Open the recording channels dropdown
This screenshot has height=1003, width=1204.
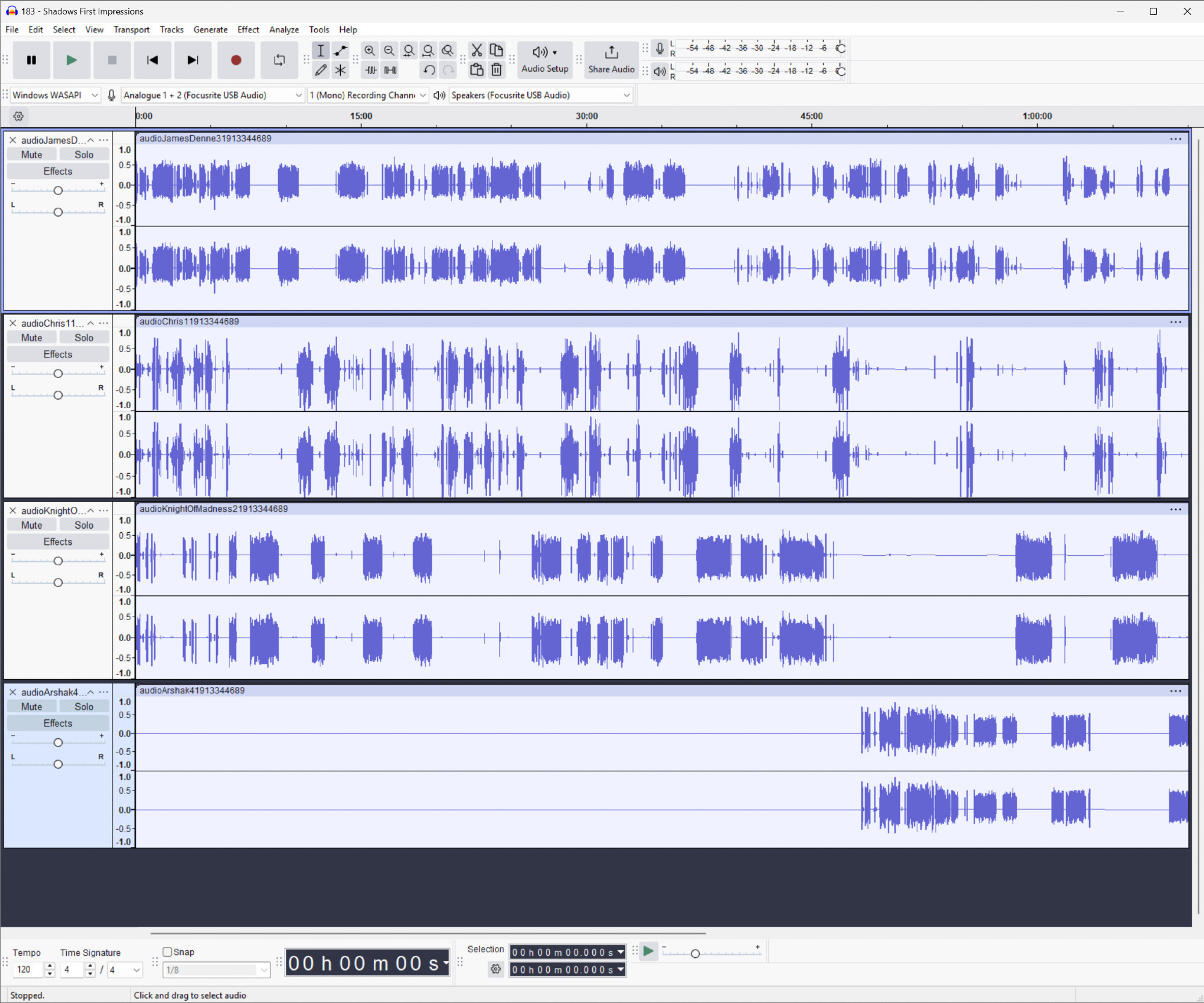(368, 95)
